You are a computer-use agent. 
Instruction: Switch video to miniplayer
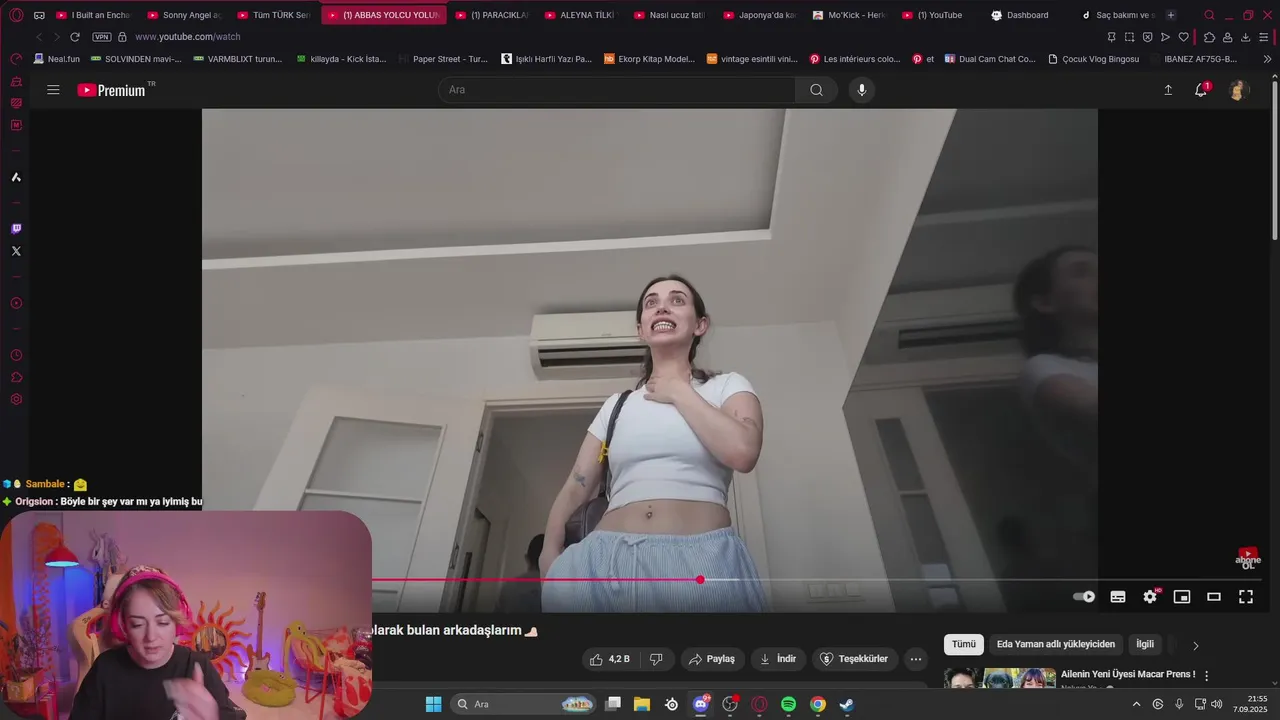point(1182,596)
